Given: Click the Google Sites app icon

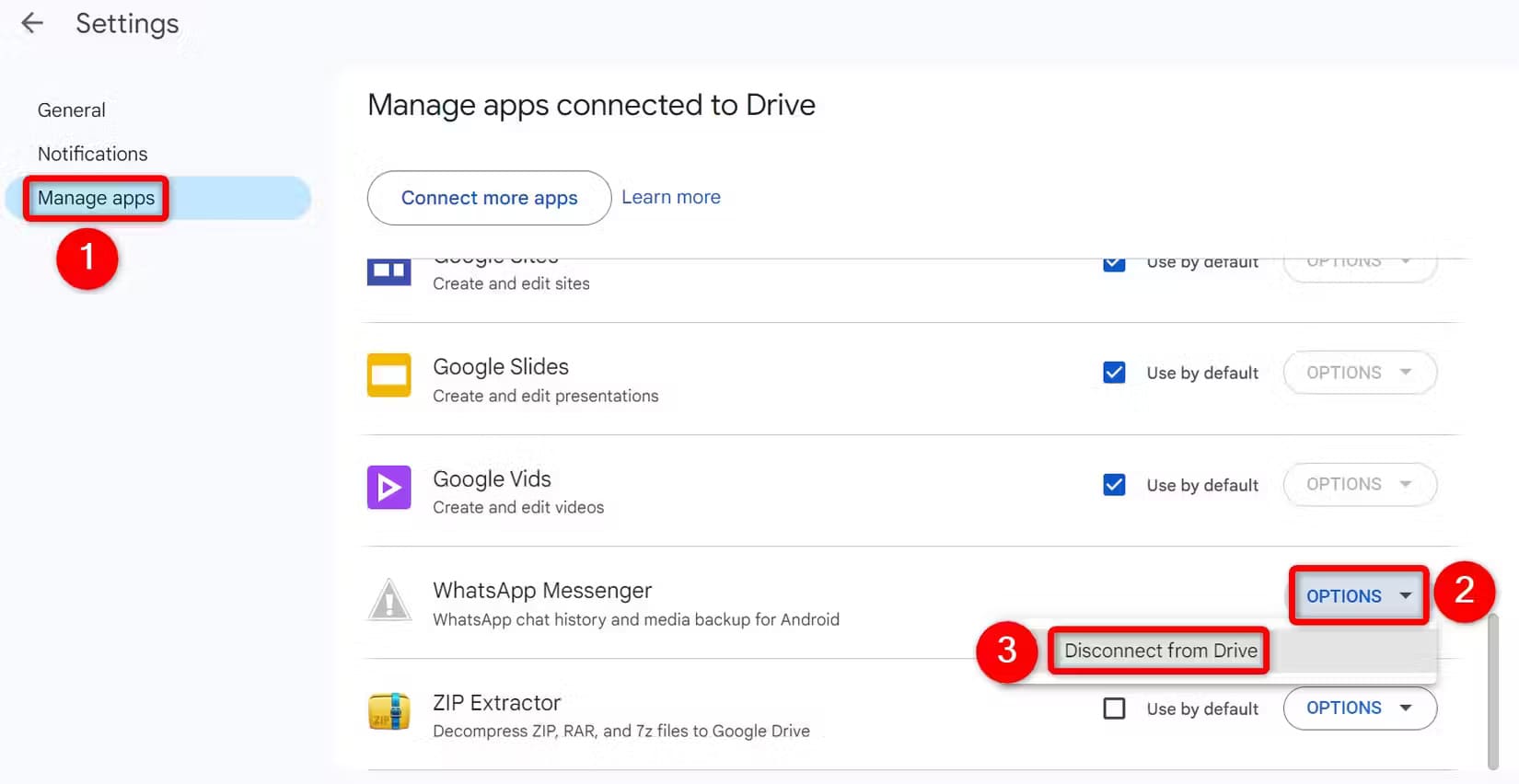Looking at the screenshot, I should [x=388, y=271].
